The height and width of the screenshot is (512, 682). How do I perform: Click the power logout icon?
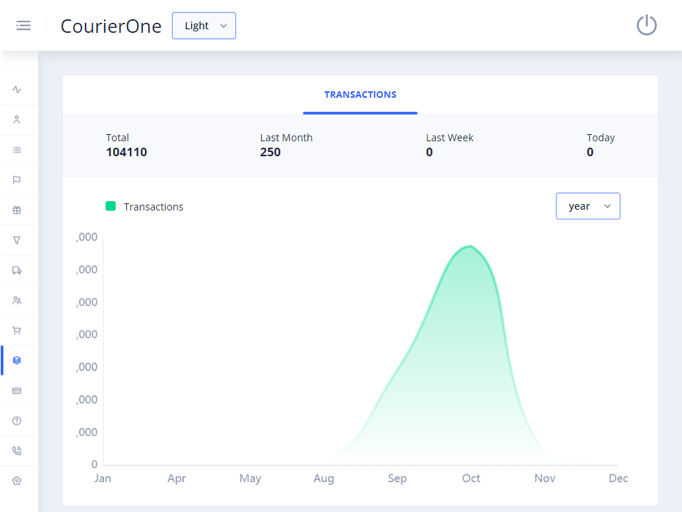[x=646, y=26]
